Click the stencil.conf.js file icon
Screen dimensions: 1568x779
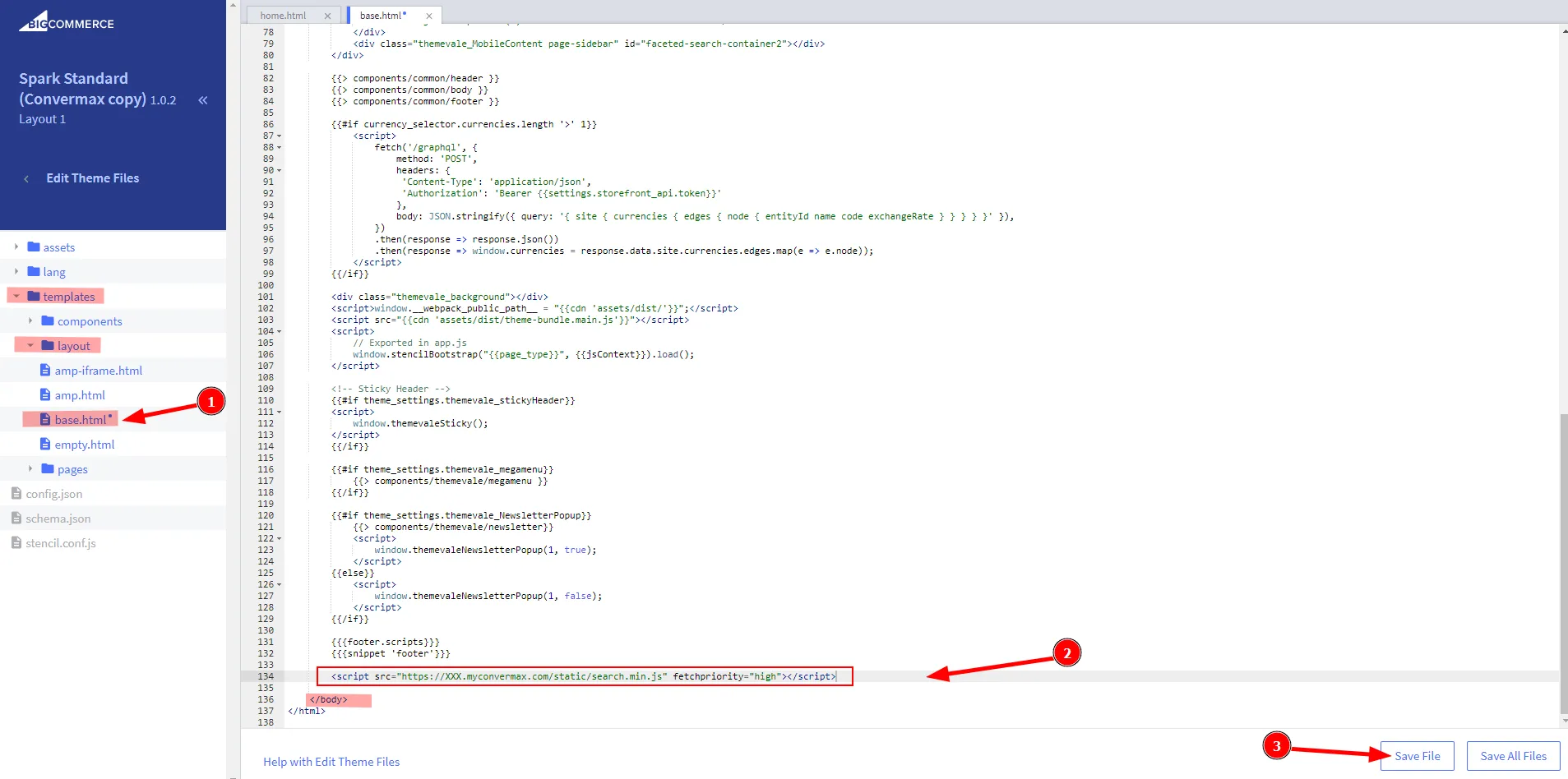(16, 543)
